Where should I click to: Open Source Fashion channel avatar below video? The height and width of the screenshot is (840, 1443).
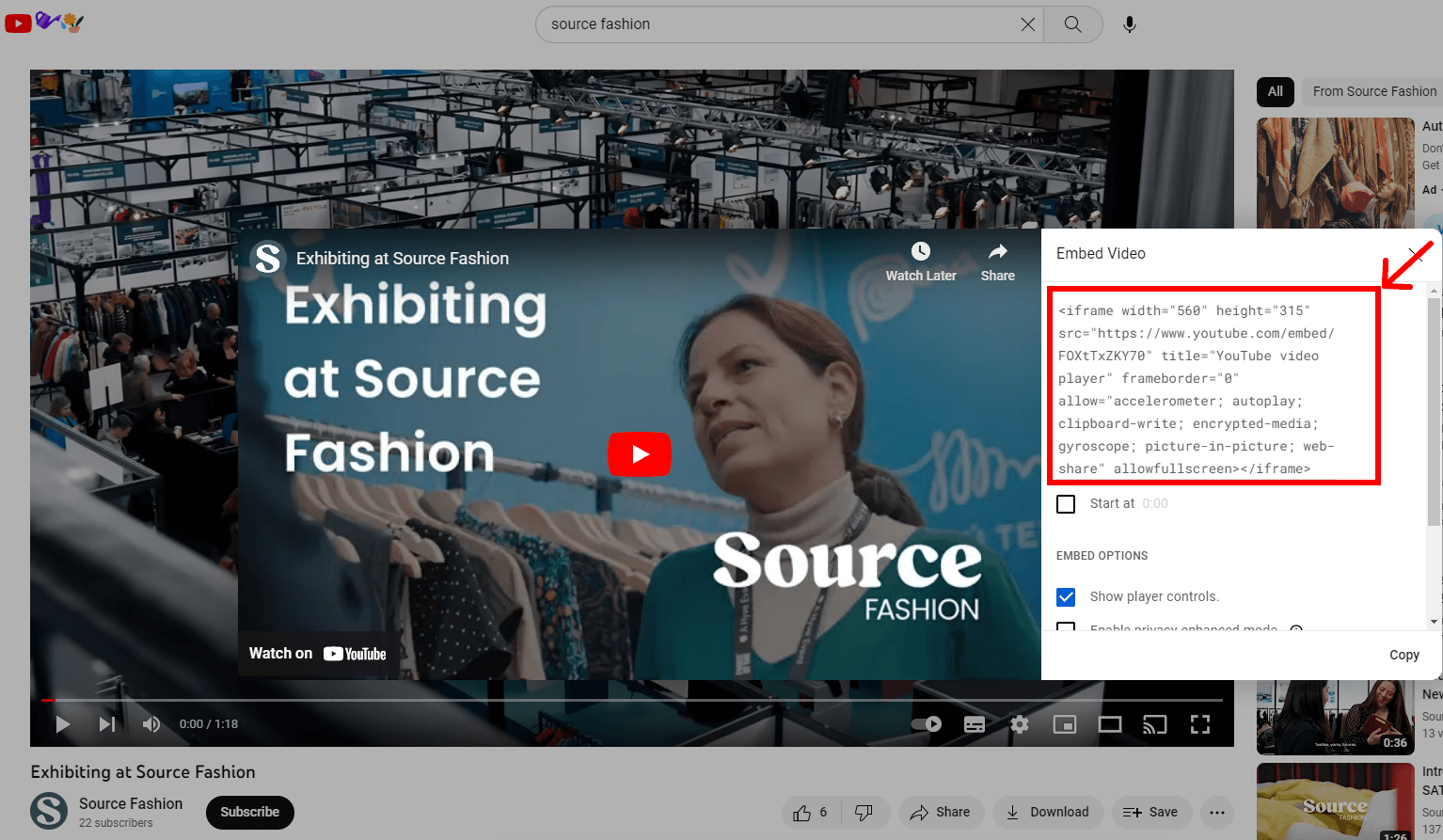click(49, 811)
